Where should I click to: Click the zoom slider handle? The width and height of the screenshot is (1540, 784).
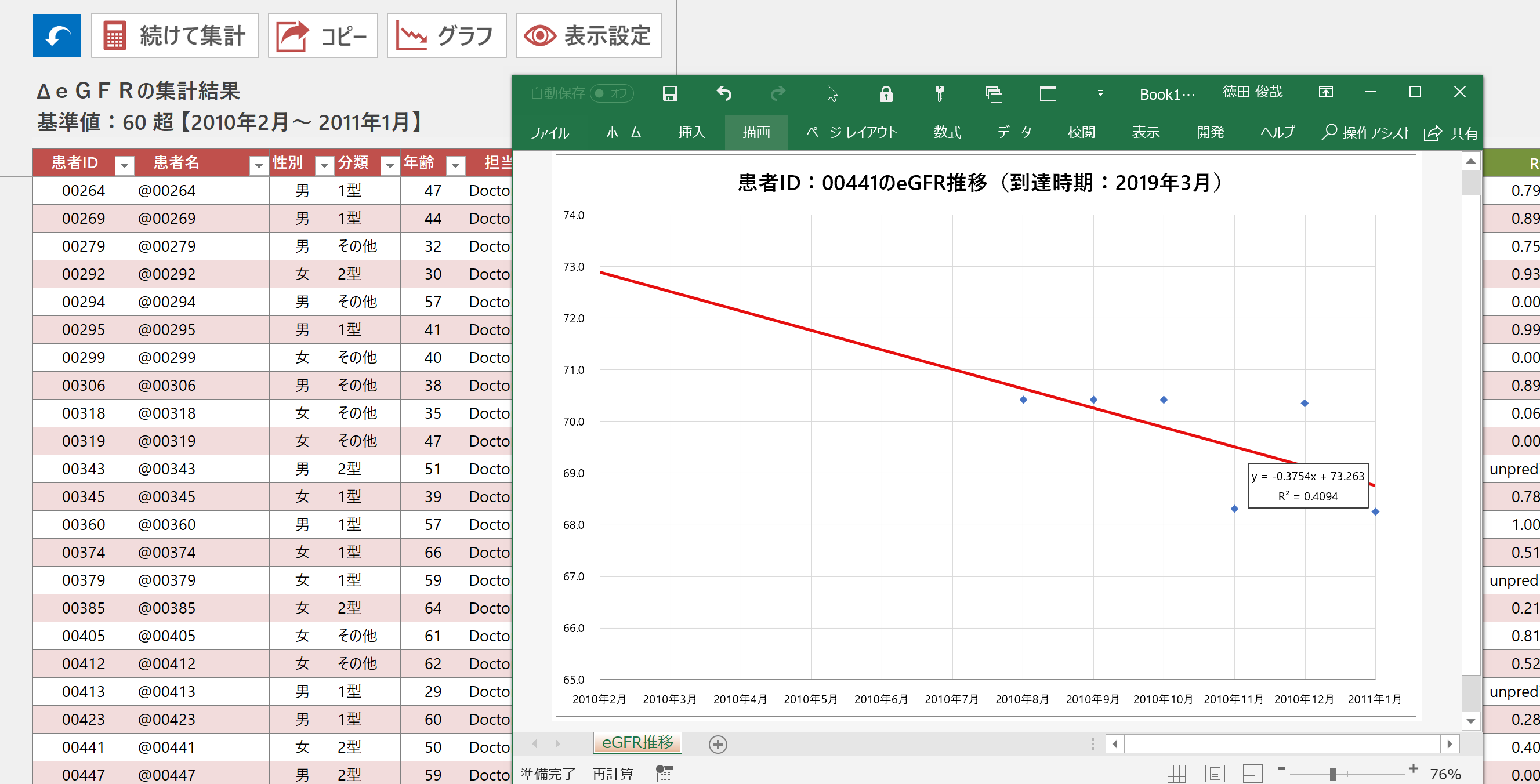click(x=1332, y=774)
